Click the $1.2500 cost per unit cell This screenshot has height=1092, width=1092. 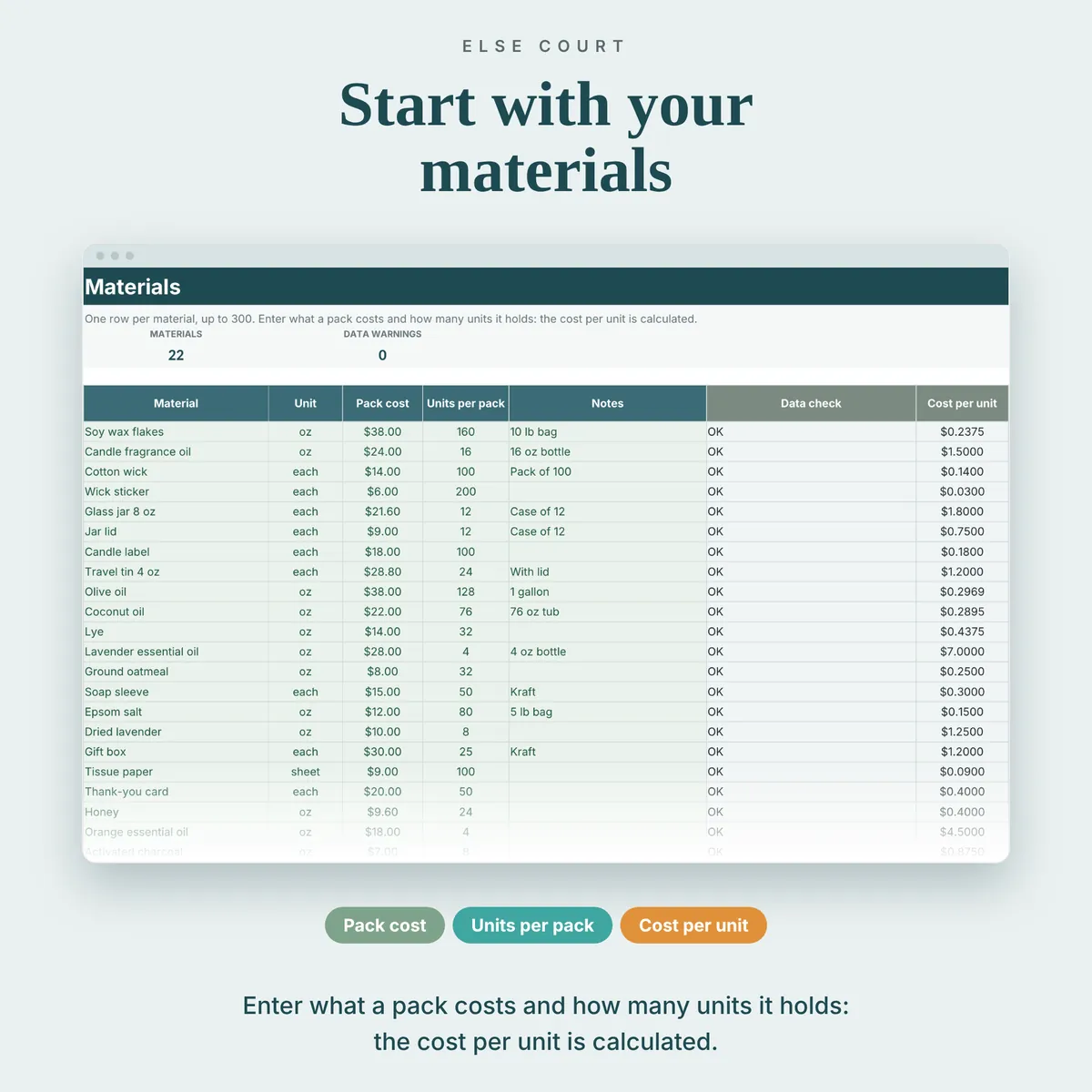click(962, 732)
